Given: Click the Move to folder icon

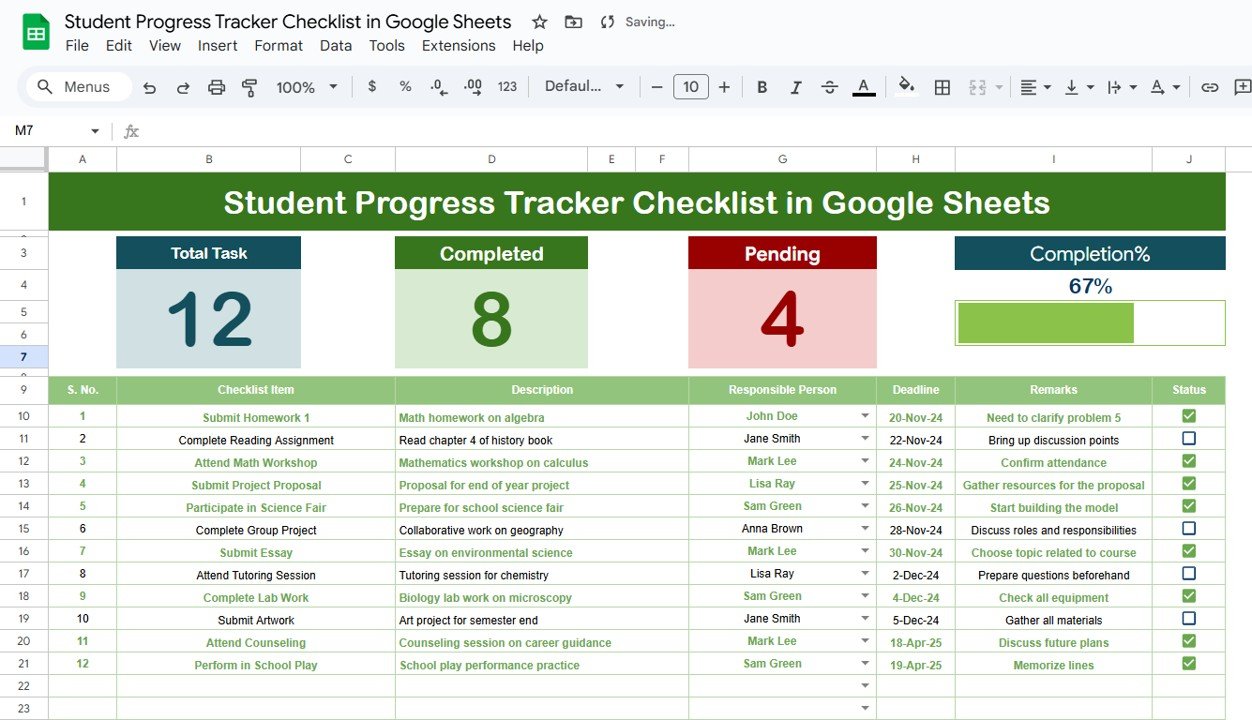Looking at the screenshot, I should [x=573, y=22].
